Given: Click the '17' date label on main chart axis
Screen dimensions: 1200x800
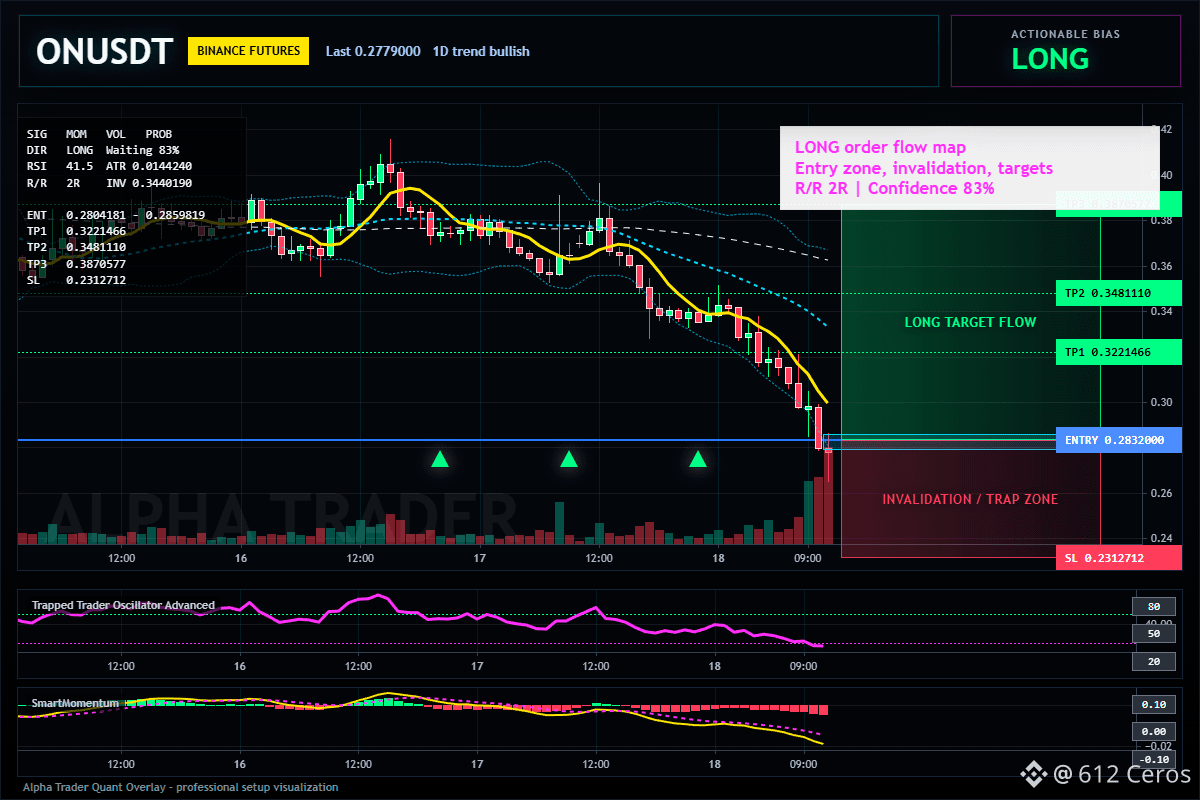Looking at the screenshot, I should (x=479, y=557).
